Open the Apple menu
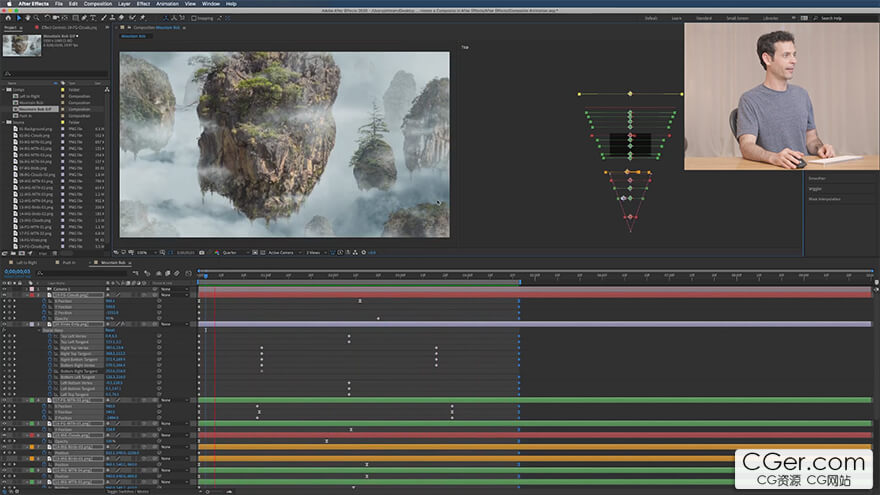Image resolution: width=880 pixels, height=495 pixels. 9,3
